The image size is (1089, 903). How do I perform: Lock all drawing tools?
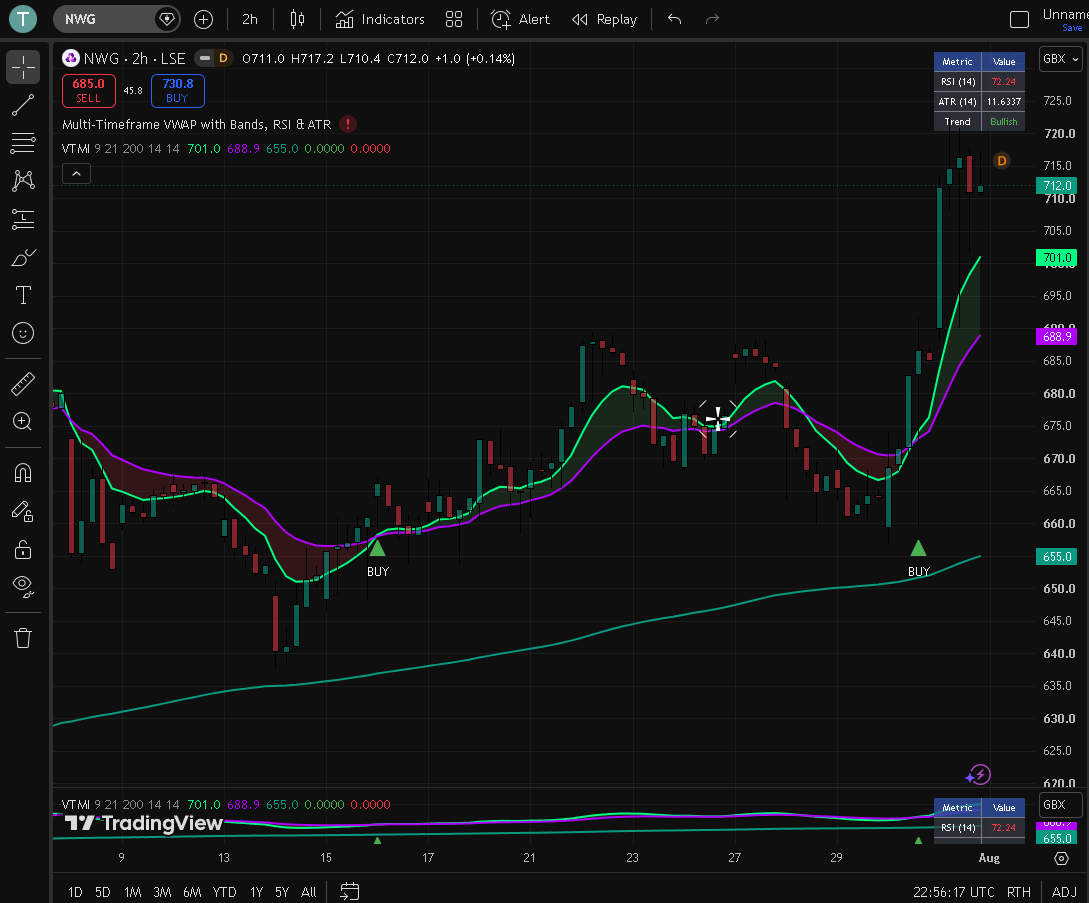click(x=23, y=549)
